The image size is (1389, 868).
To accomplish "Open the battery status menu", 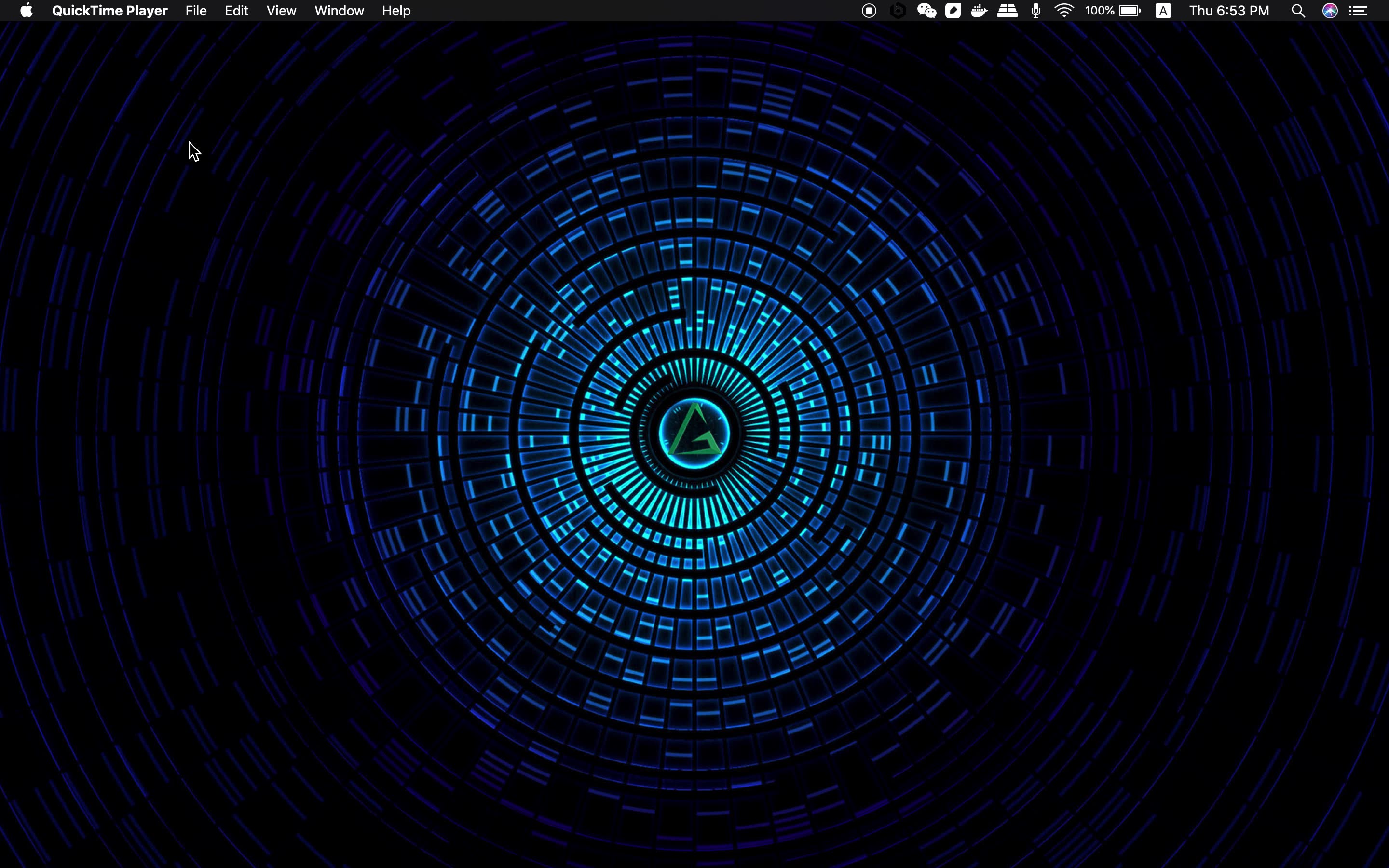I will [x=1113, y=10].
